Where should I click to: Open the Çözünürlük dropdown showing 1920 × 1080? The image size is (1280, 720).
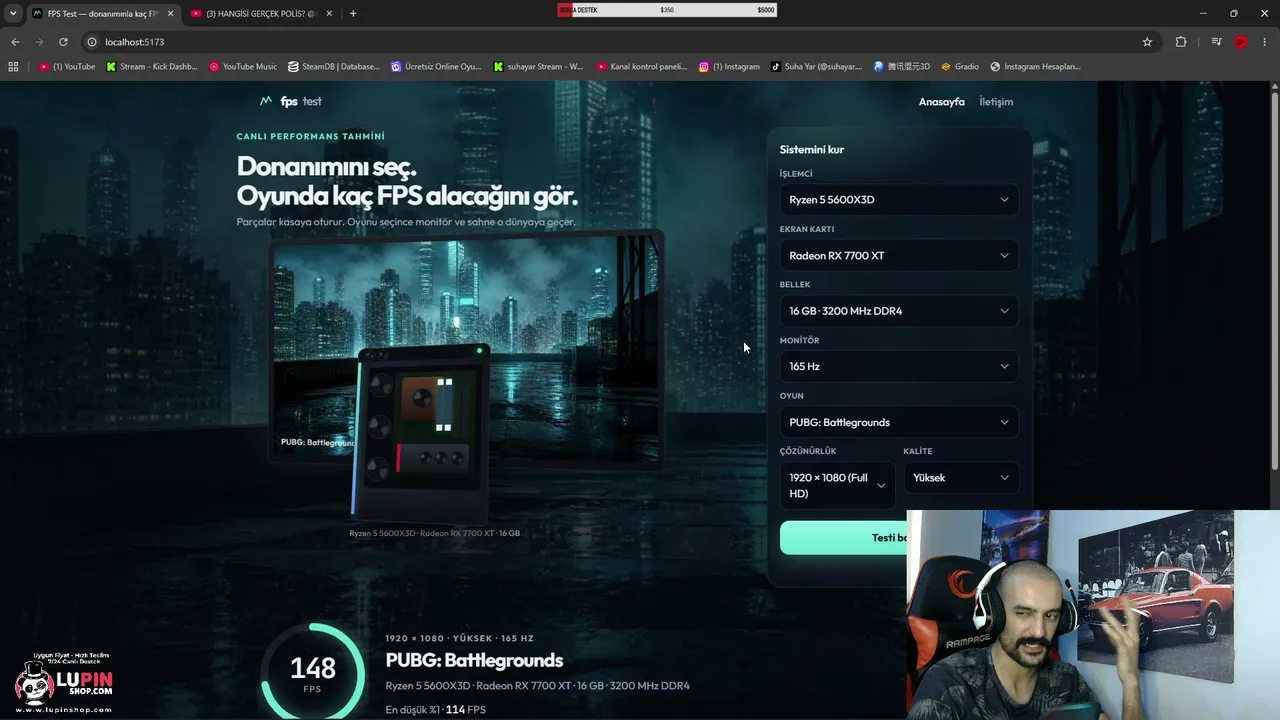click(x=838, y=486)
